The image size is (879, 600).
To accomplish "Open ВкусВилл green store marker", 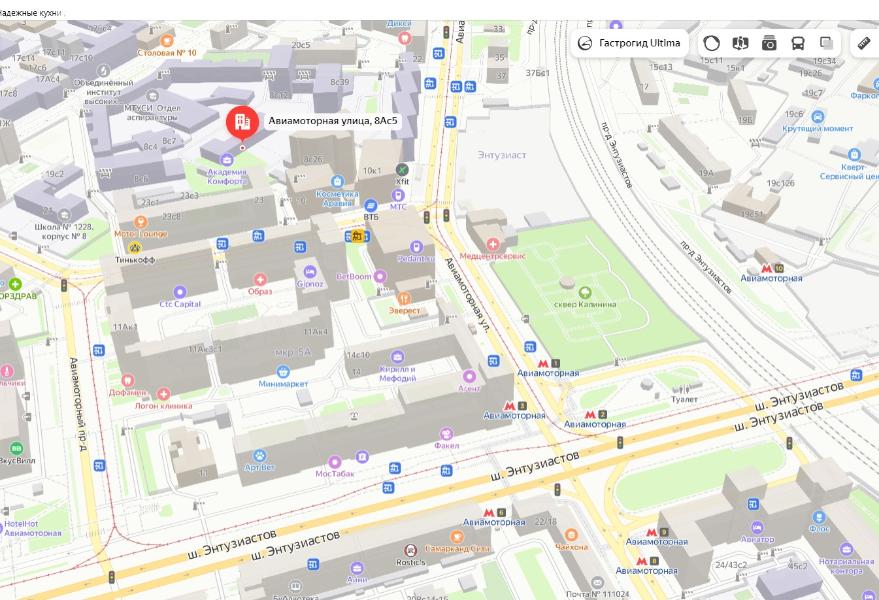I will [16, 448].
